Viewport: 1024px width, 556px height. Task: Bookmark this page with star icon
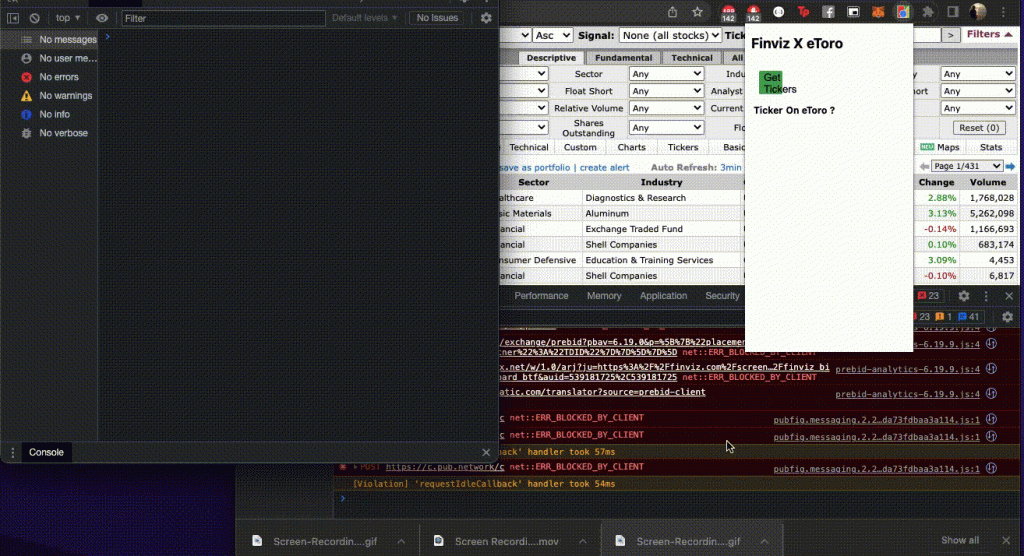(699, 12)
